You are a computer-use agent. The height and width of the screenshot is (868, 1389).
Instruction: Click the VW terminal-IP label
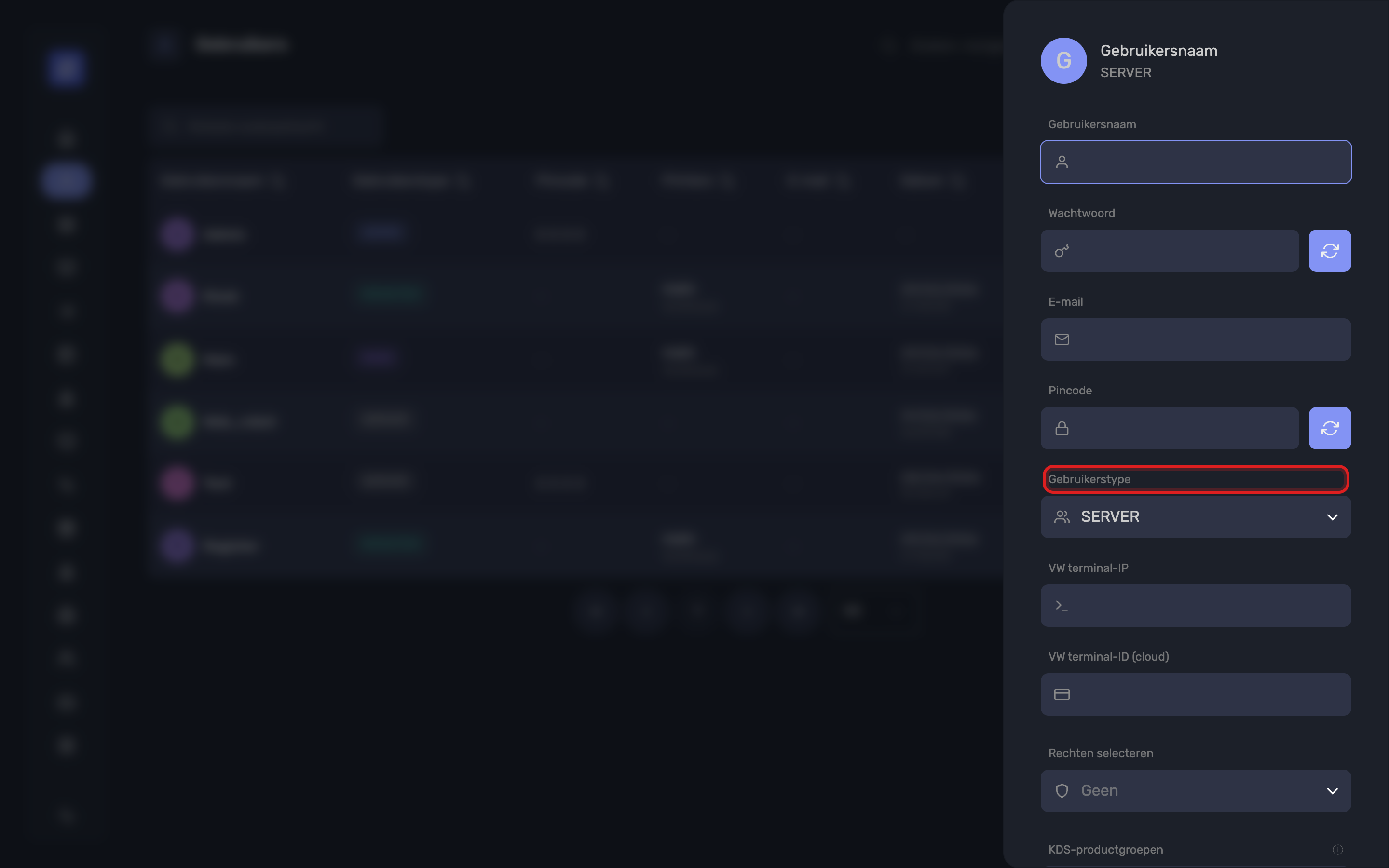tap(1088, 568)
